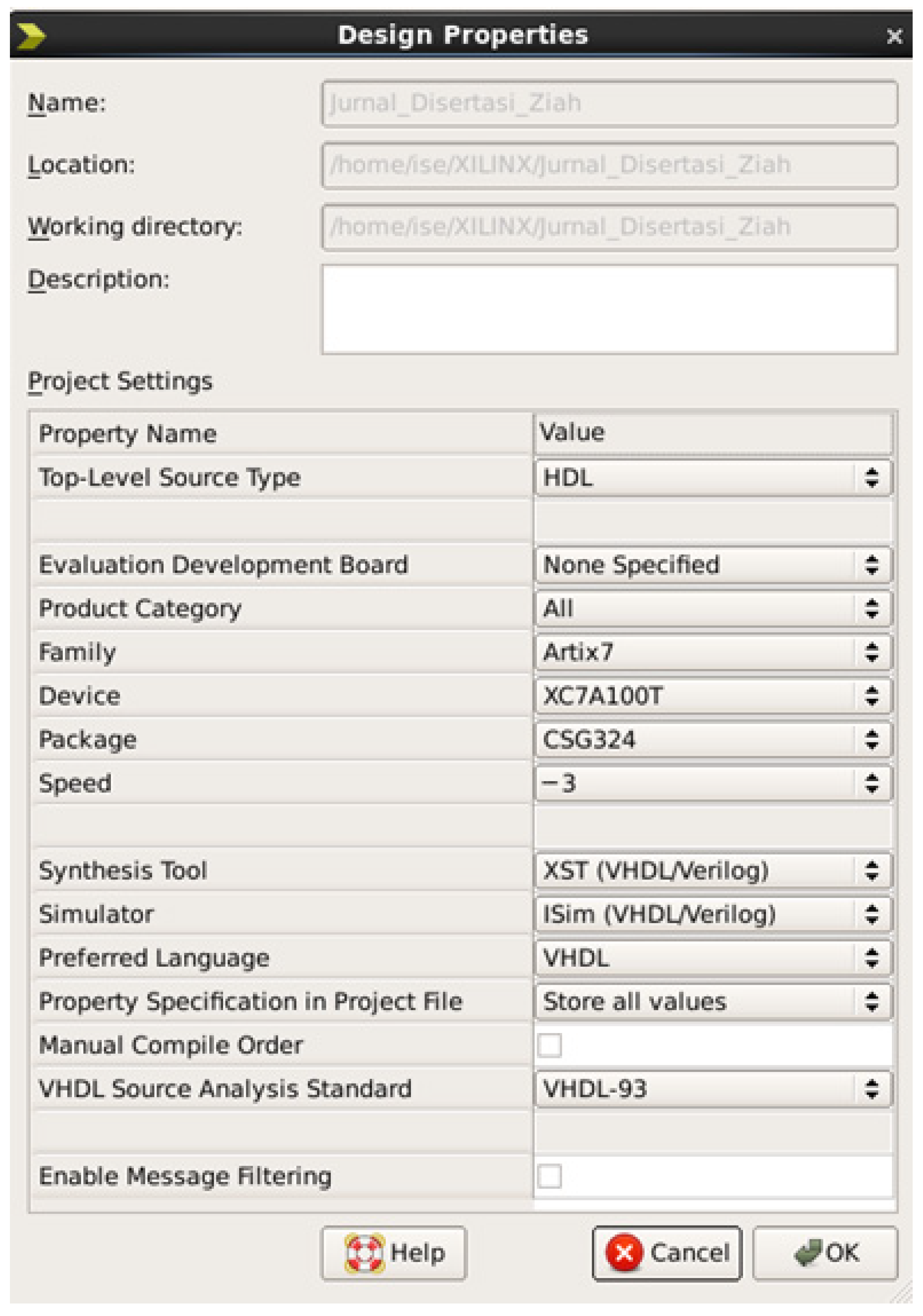Open Family dropdown showing Artix7
This screenshot has width=923, height=1316.
713,652
